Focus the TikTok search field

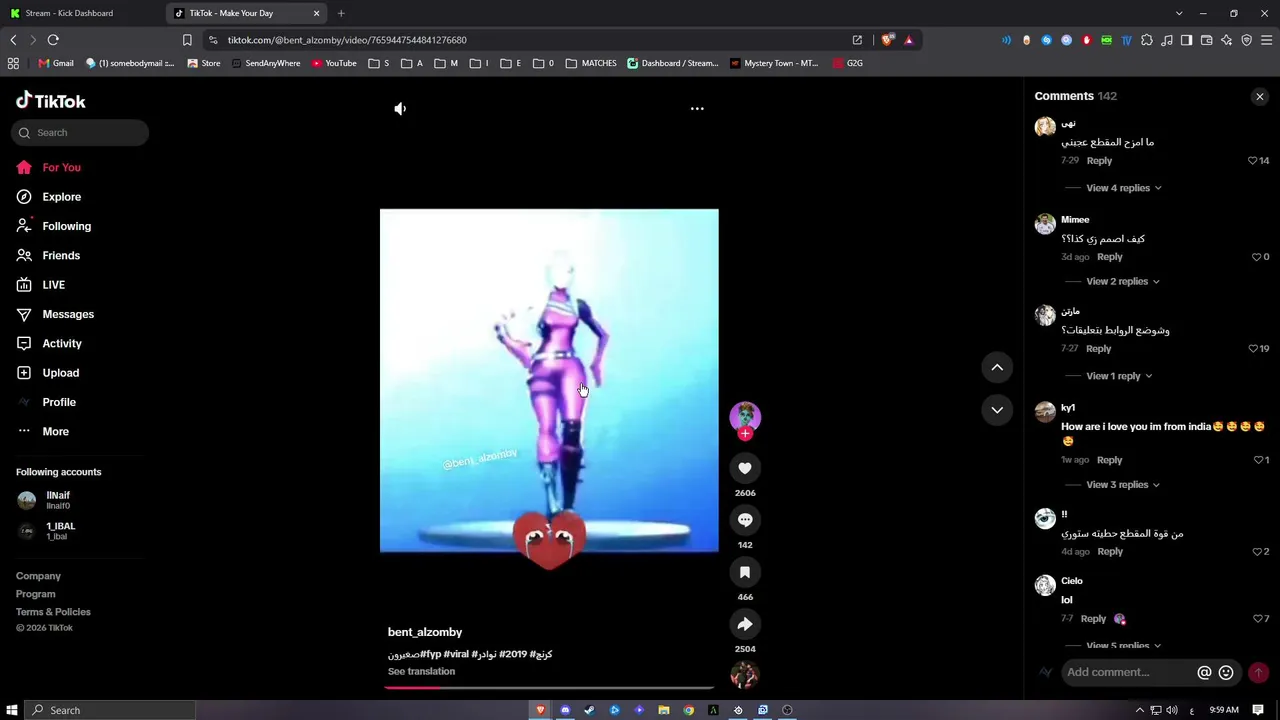point(80,132)
